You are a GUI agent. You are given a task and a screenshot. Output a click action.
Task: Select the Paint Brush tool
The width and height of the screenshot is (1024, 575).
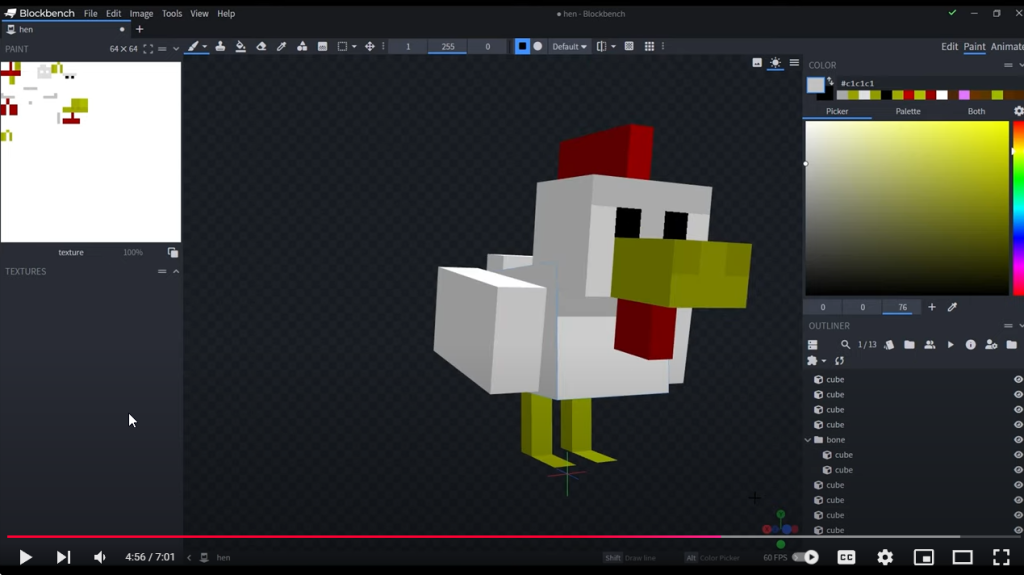click(x=193, y=47)
